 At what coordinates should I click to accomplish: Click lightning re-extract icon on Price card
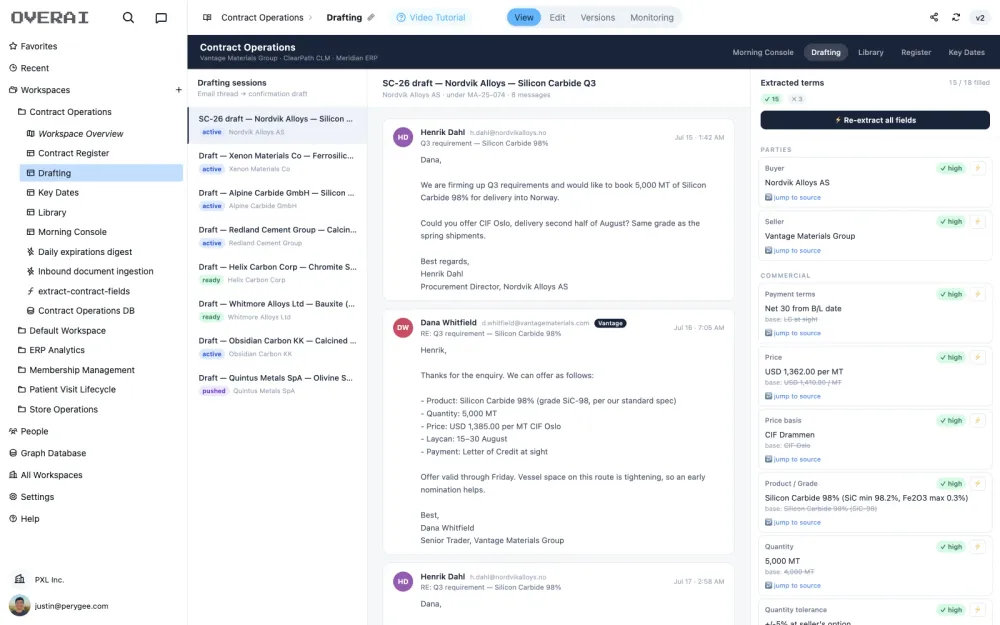pyautogui.click(x=977, y=357)
